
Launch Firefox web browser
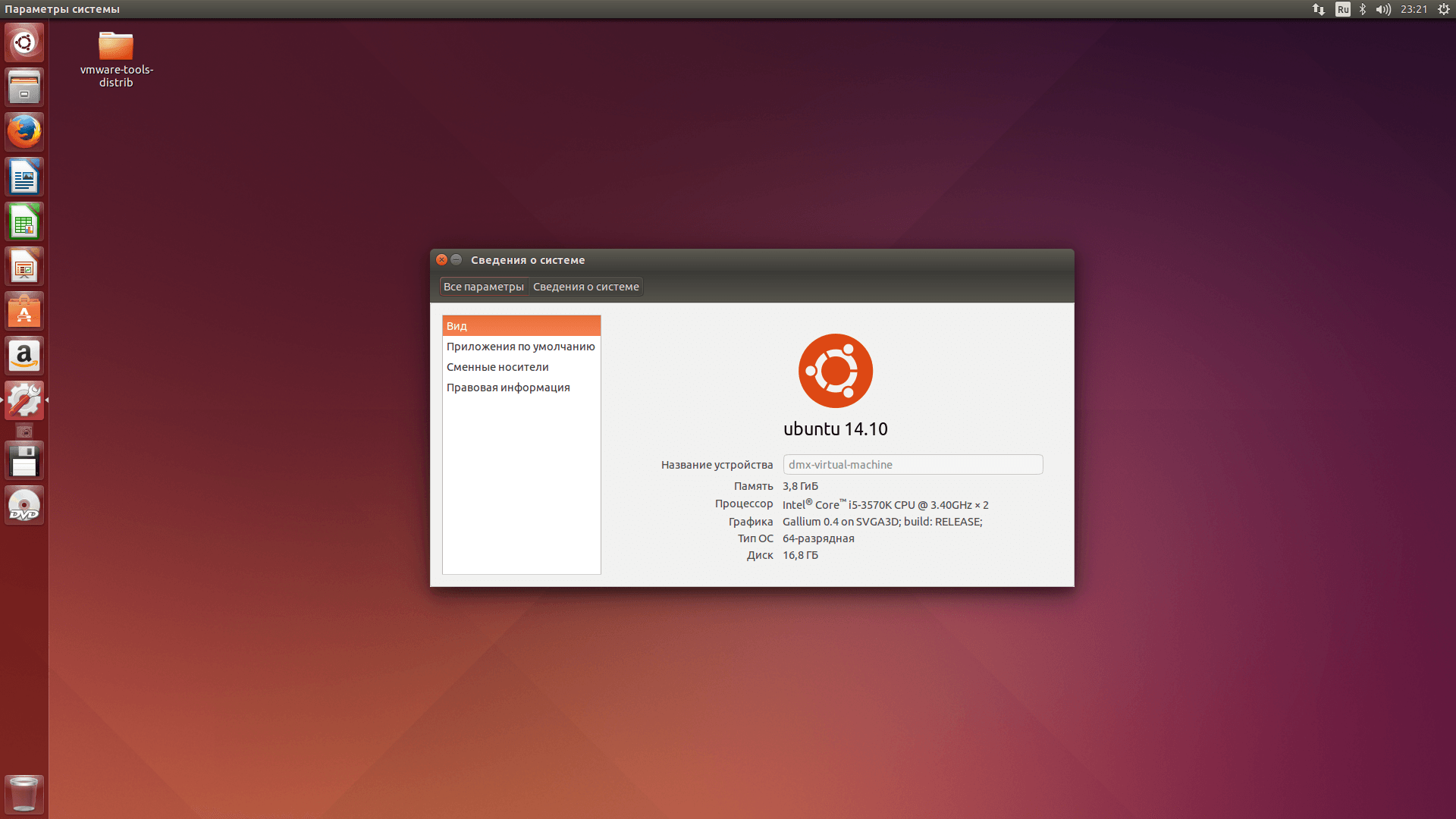[x=24, y=132]
